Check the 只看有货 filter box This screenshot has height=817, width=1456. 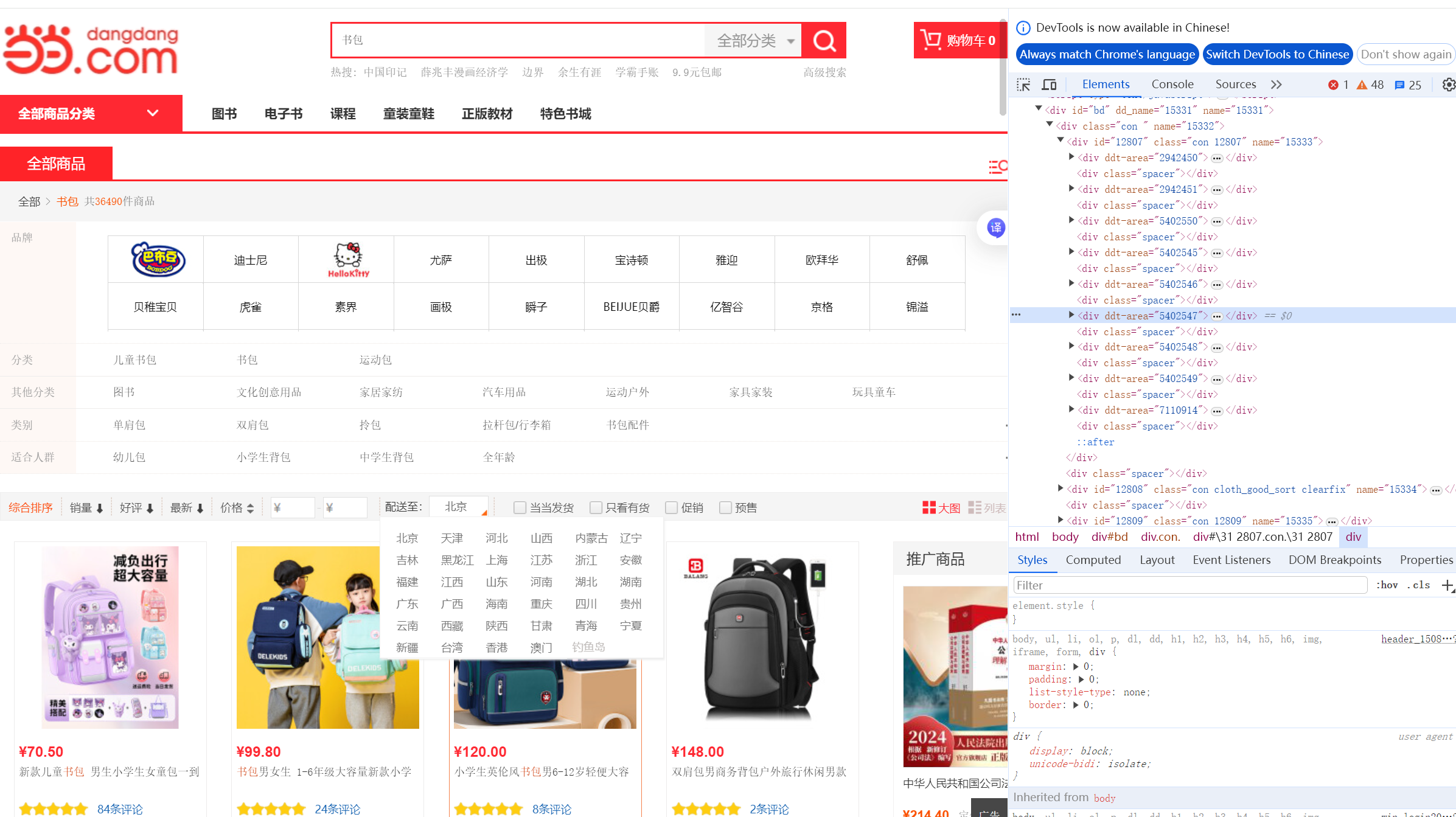596,507
